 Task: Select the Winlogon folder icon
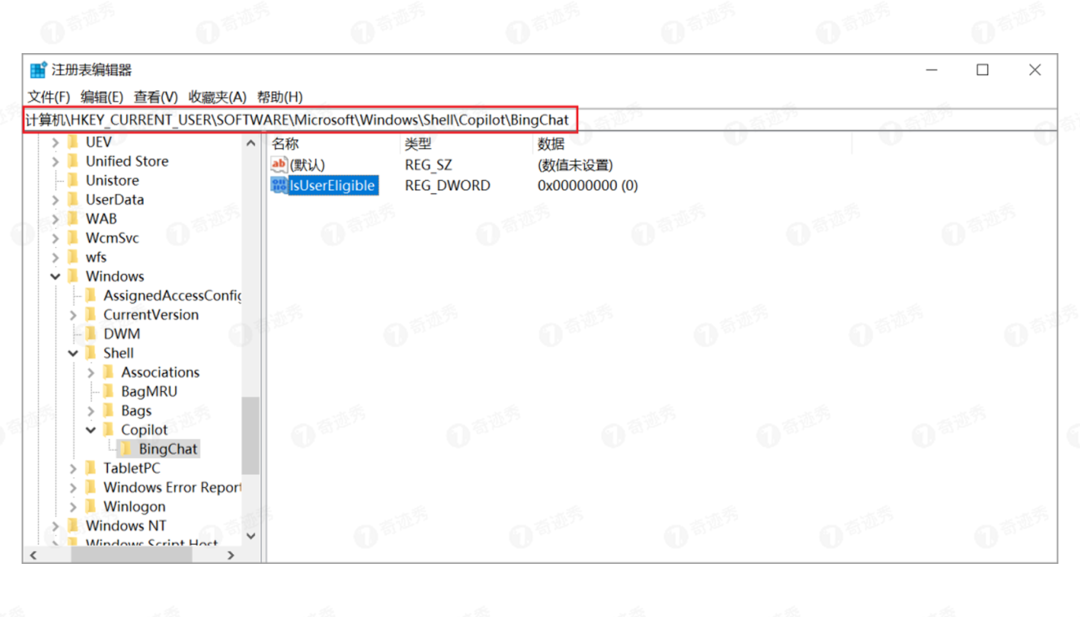pyautogui.click(x=91, y=506)
